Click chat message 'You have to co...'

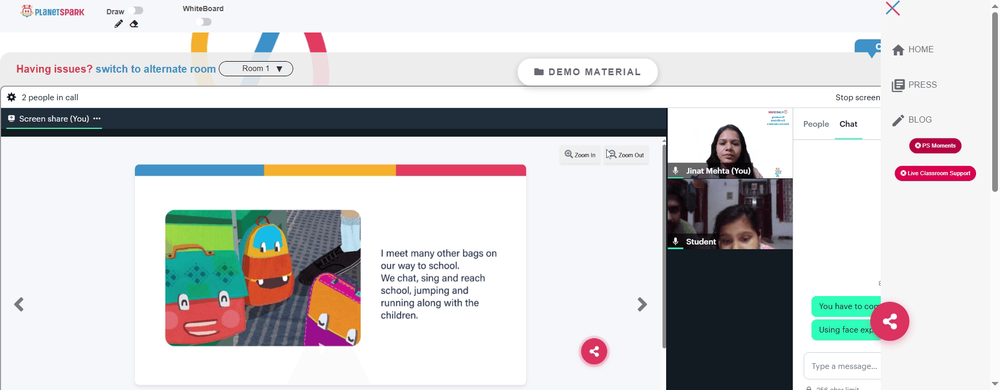846,307
